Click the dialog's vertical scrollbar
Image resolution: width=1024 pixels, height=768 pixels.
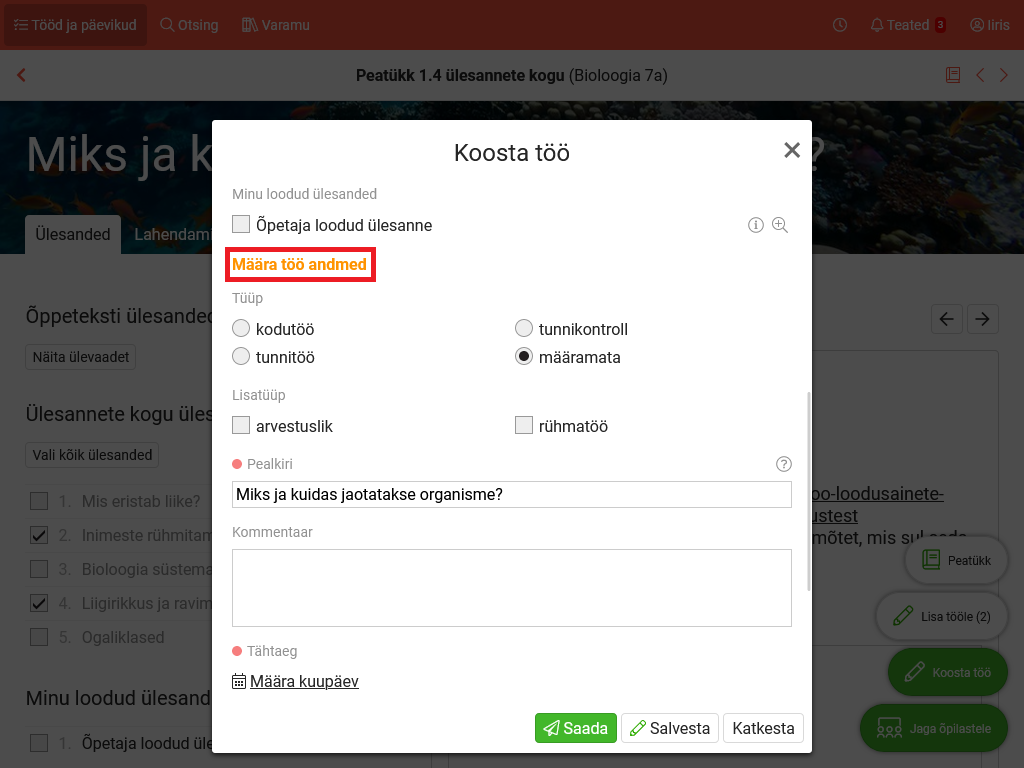click(808, 490)
